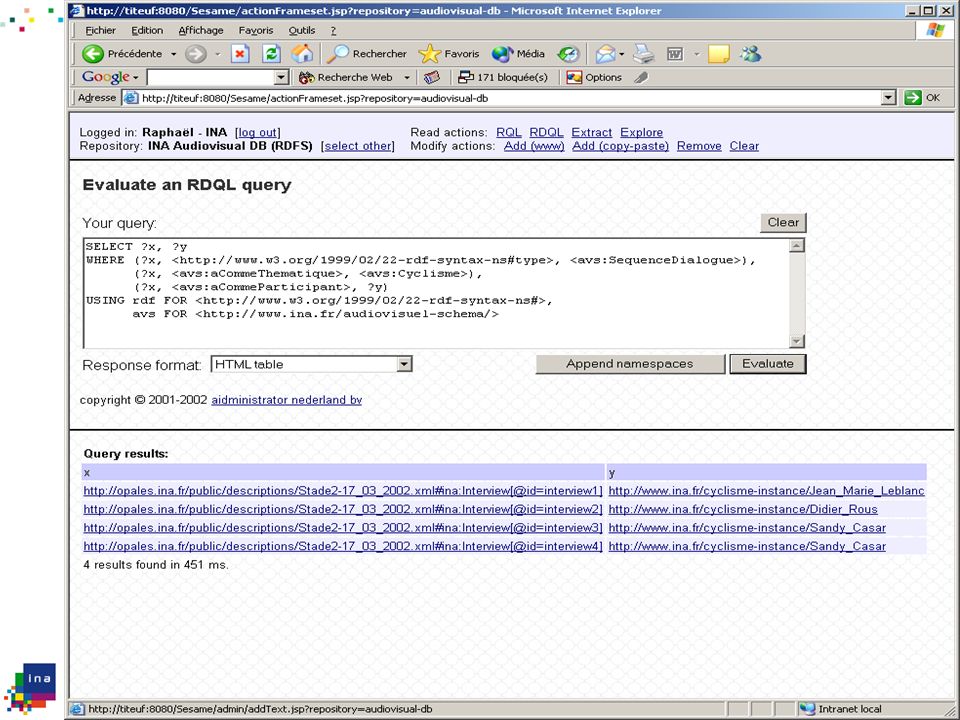Image resolution: width=960 pixels, height=720 pixels.
Task: Open the RQL read action
Action: [509, 133]
